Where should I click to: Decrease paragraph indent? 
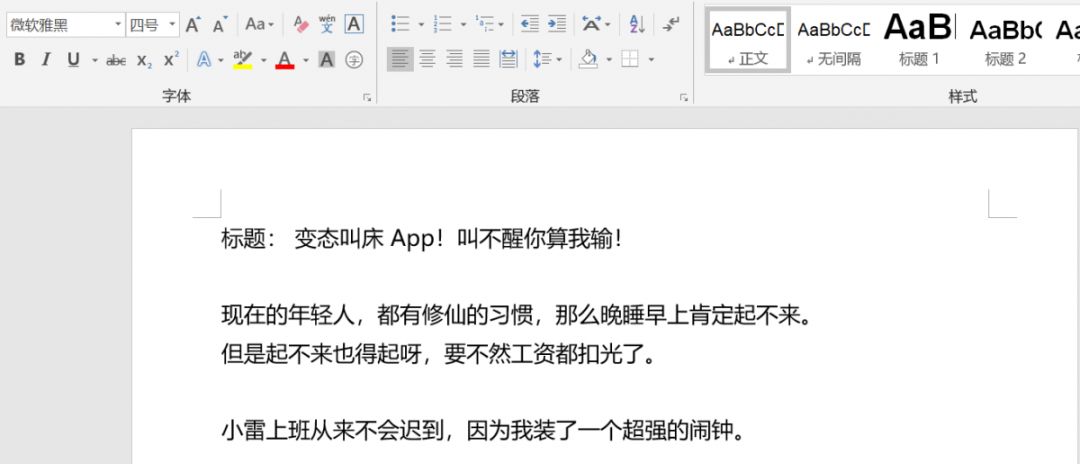point(529,24)
